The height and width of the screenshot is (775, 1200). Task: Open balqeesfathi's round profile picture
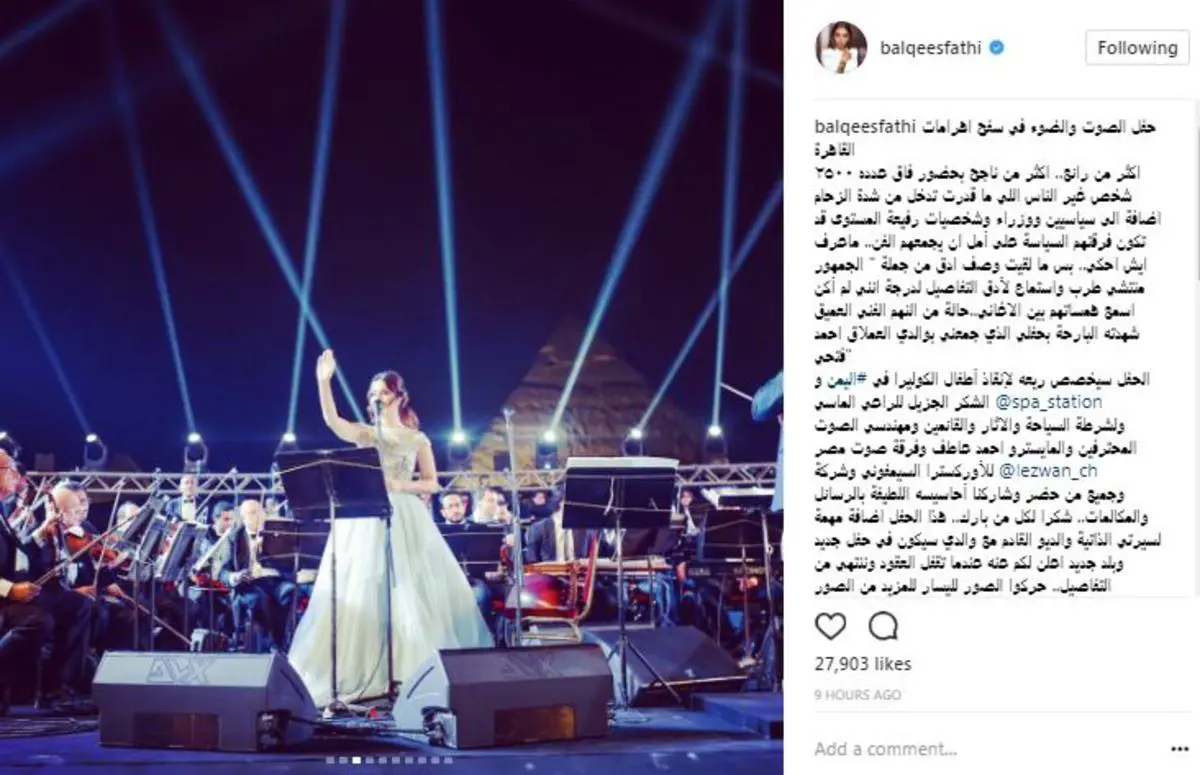click(841, 47)
